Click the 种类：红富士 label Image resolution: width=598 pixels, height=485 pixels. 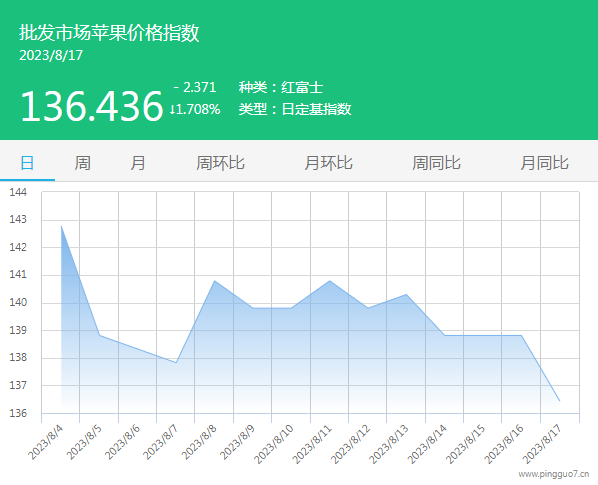(281, 87)
